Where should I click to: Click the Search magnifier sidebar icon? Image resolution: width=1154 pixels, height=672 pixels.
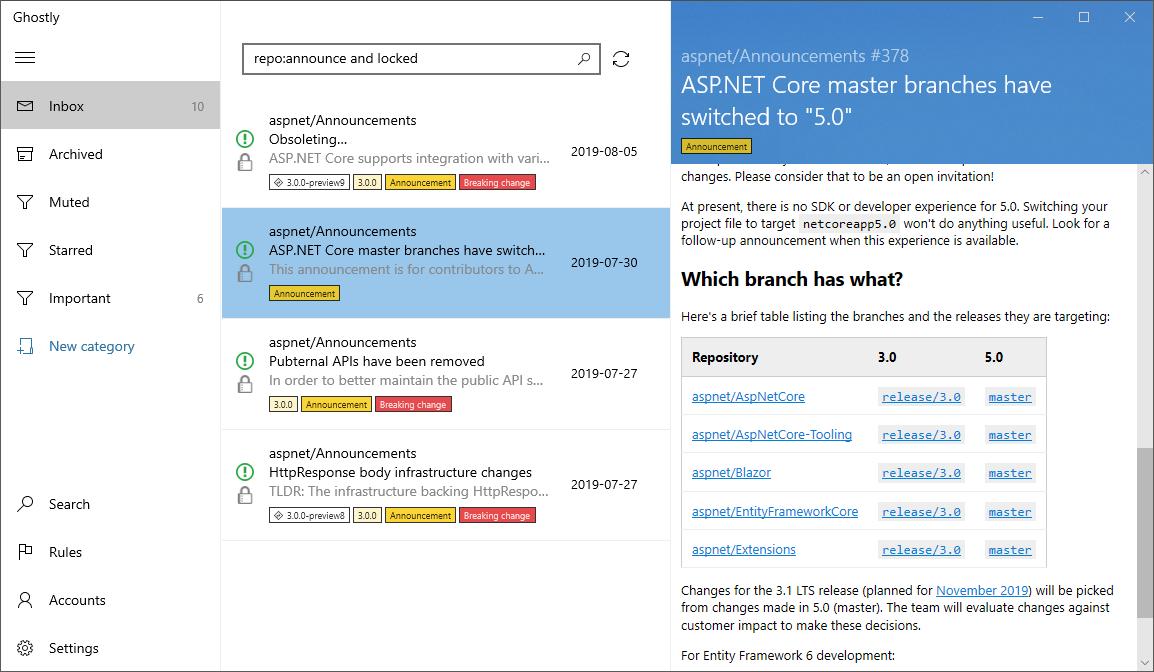pyautogui.click(x=25, y=504)
